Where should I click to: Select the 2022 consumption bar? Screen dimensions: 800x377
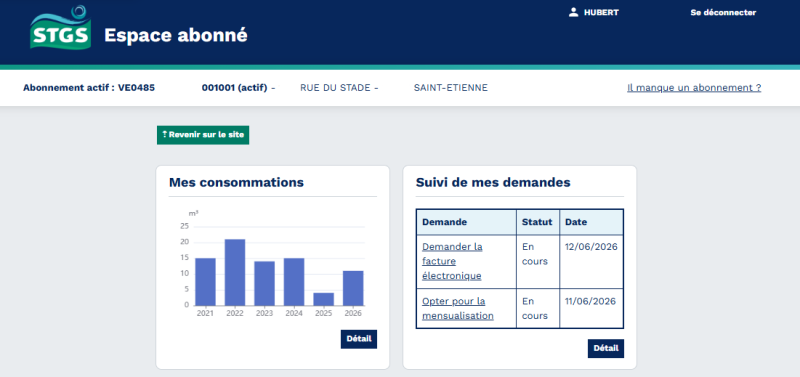[x=235, y=272]
